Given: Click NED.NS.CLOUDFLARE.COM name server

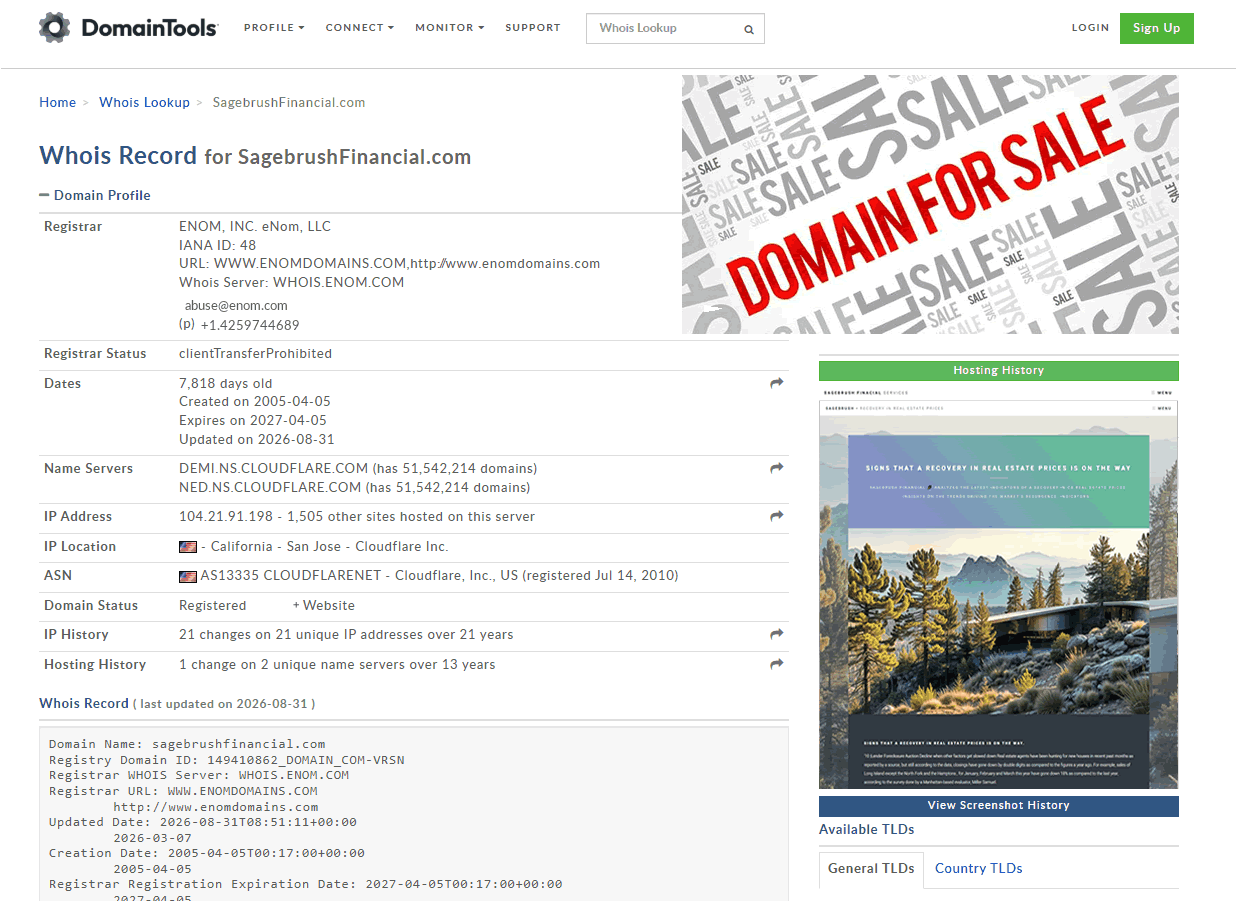Looking at the screenshot, I should 270,488.
